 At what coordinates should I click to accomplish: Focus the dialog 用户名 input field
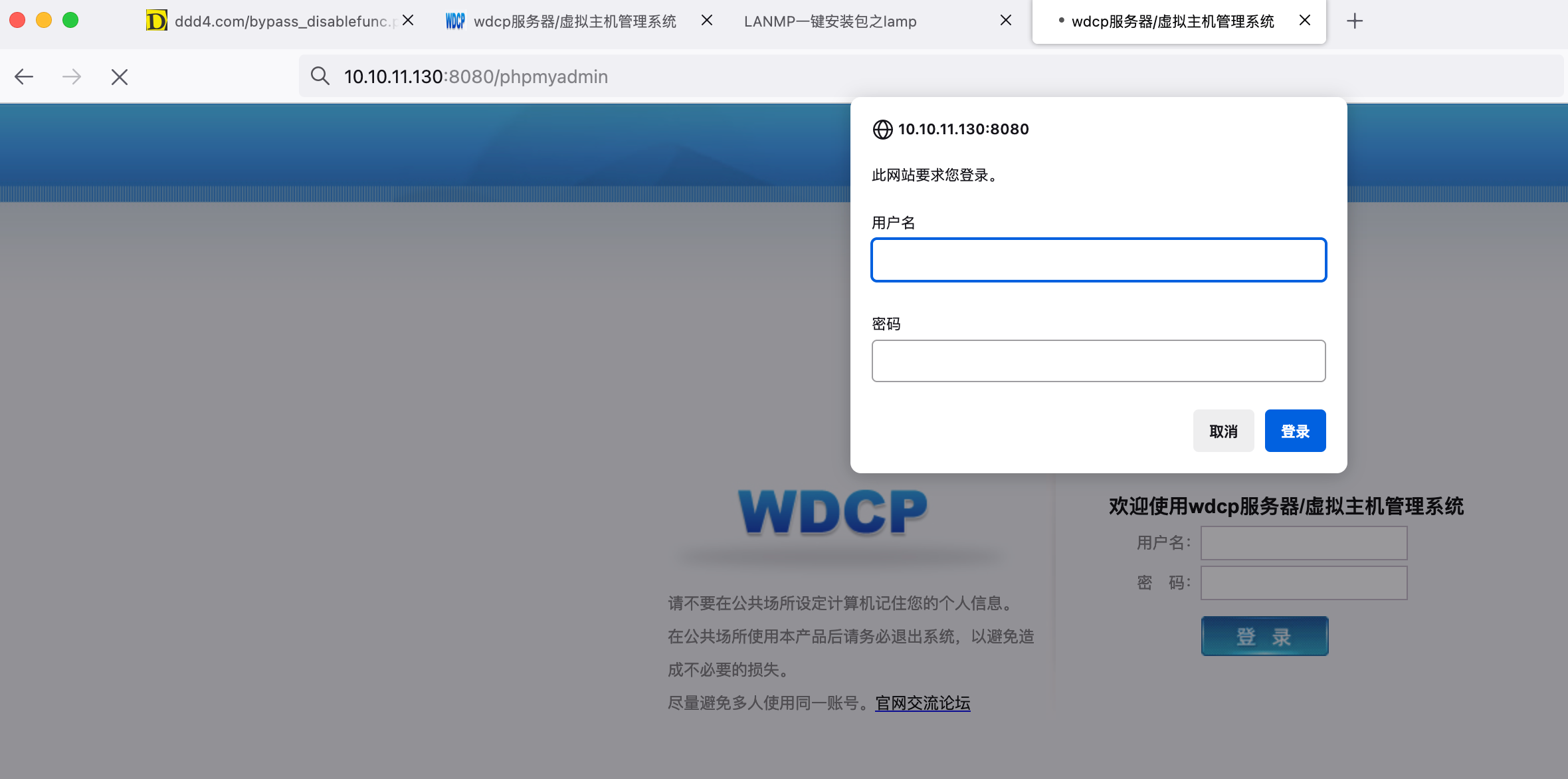[x=1098, y=260]
